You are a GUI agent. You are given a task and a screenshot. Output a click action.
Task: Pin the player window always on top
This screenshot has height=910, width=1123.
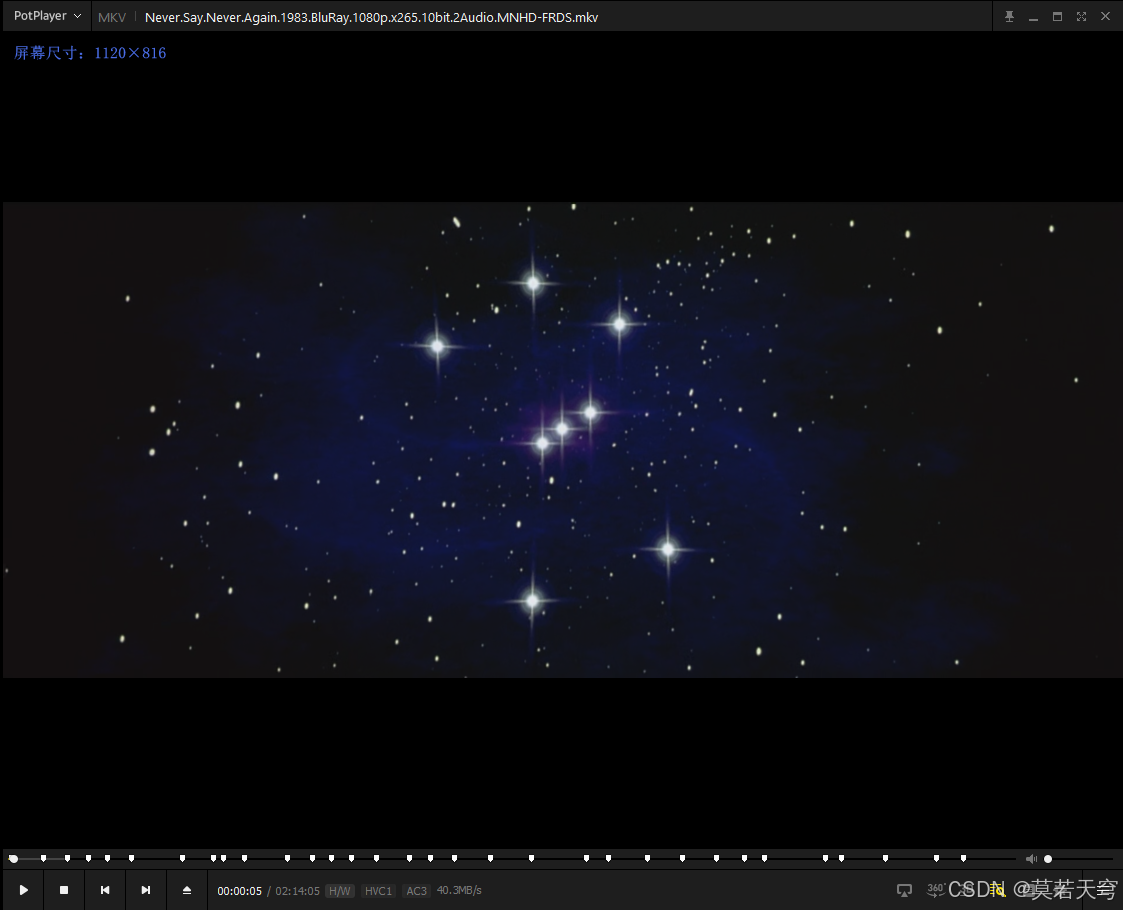(x=1009, y=16)
